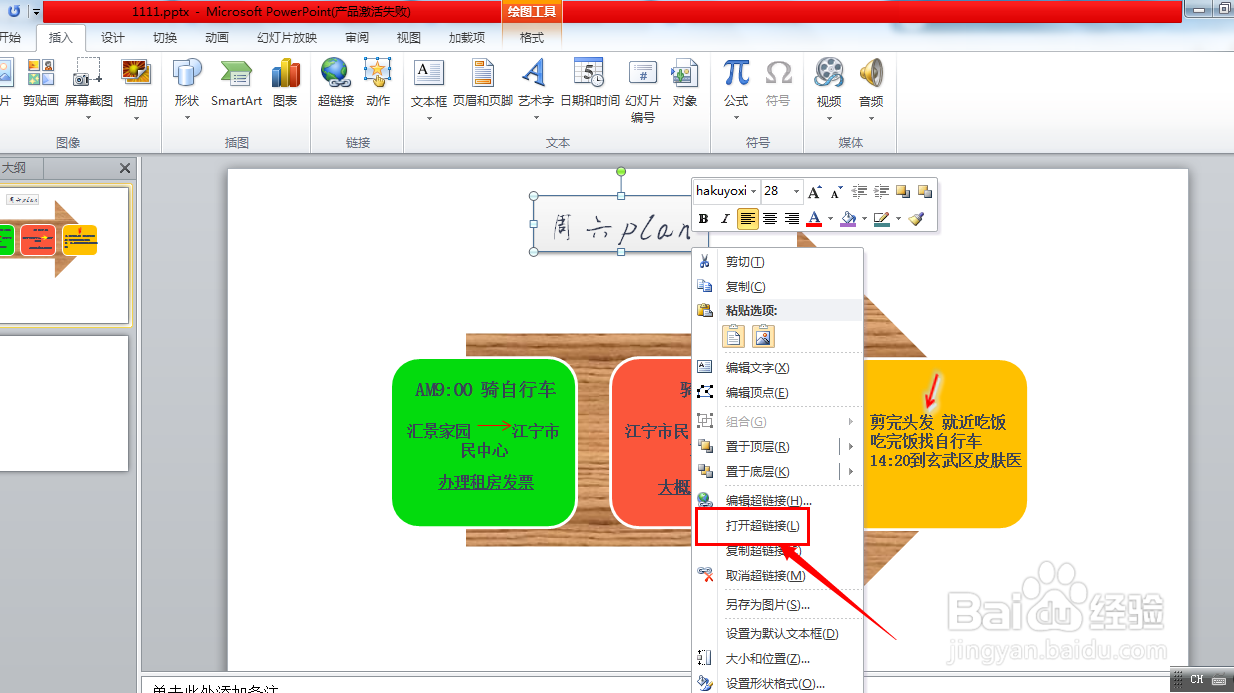Insert a Chart (图表)
Image resolution: width=1234 pixels, height=693 pixels.
click(x=285, y=82)
